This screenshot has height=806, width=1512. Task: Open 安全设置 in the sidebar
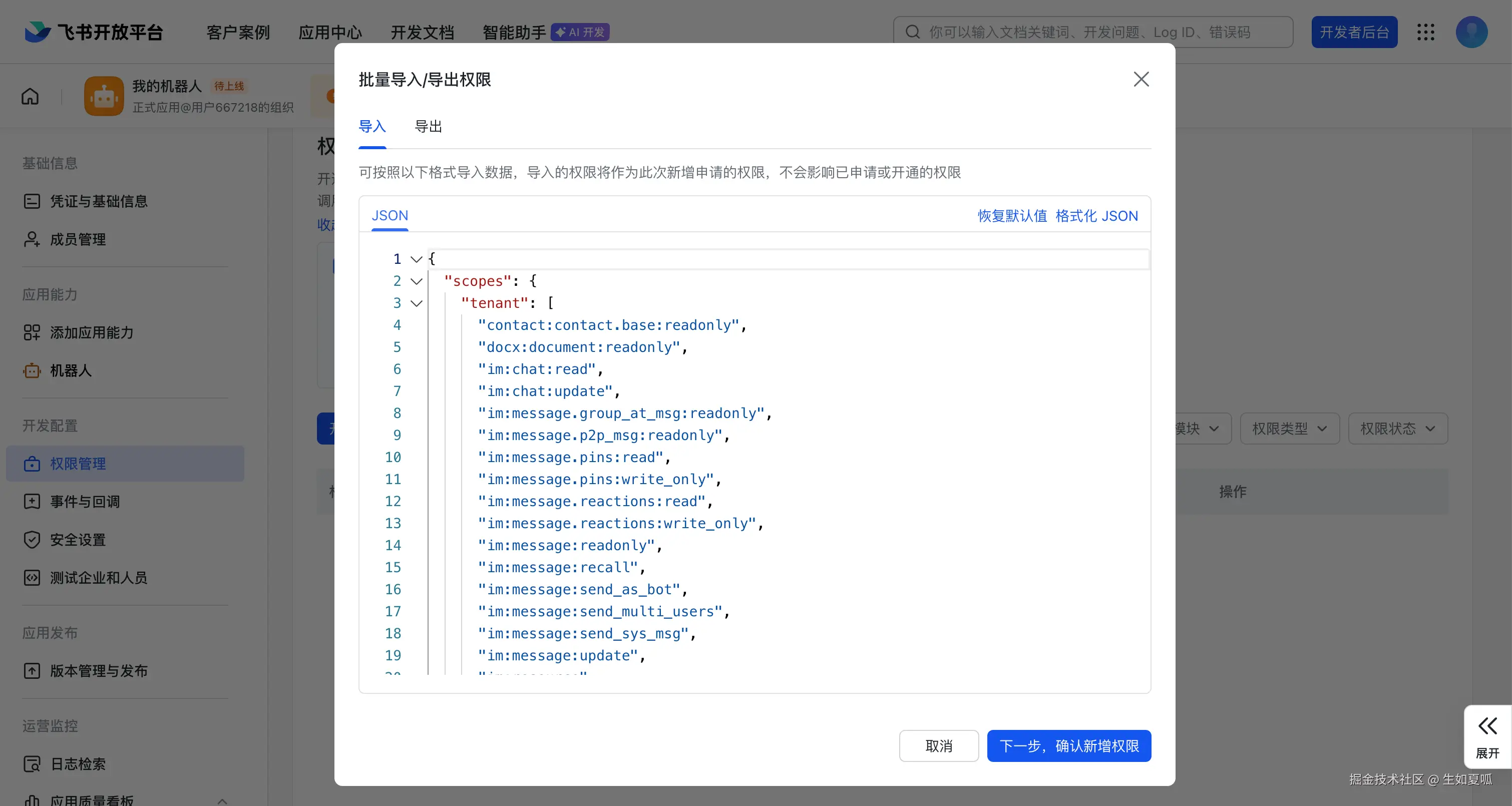point(78,540)
